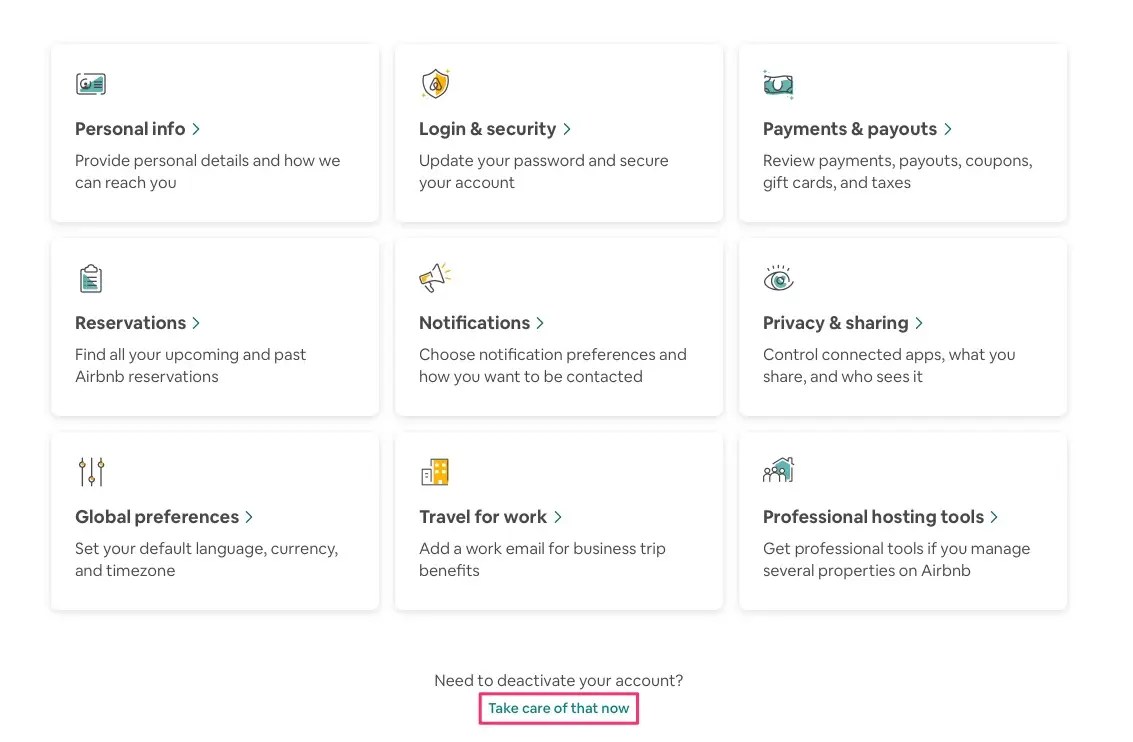Click the Travel for work building icon
This screenshot has height=742, width=1133.
pyautogui.click(x=434, y=472)
